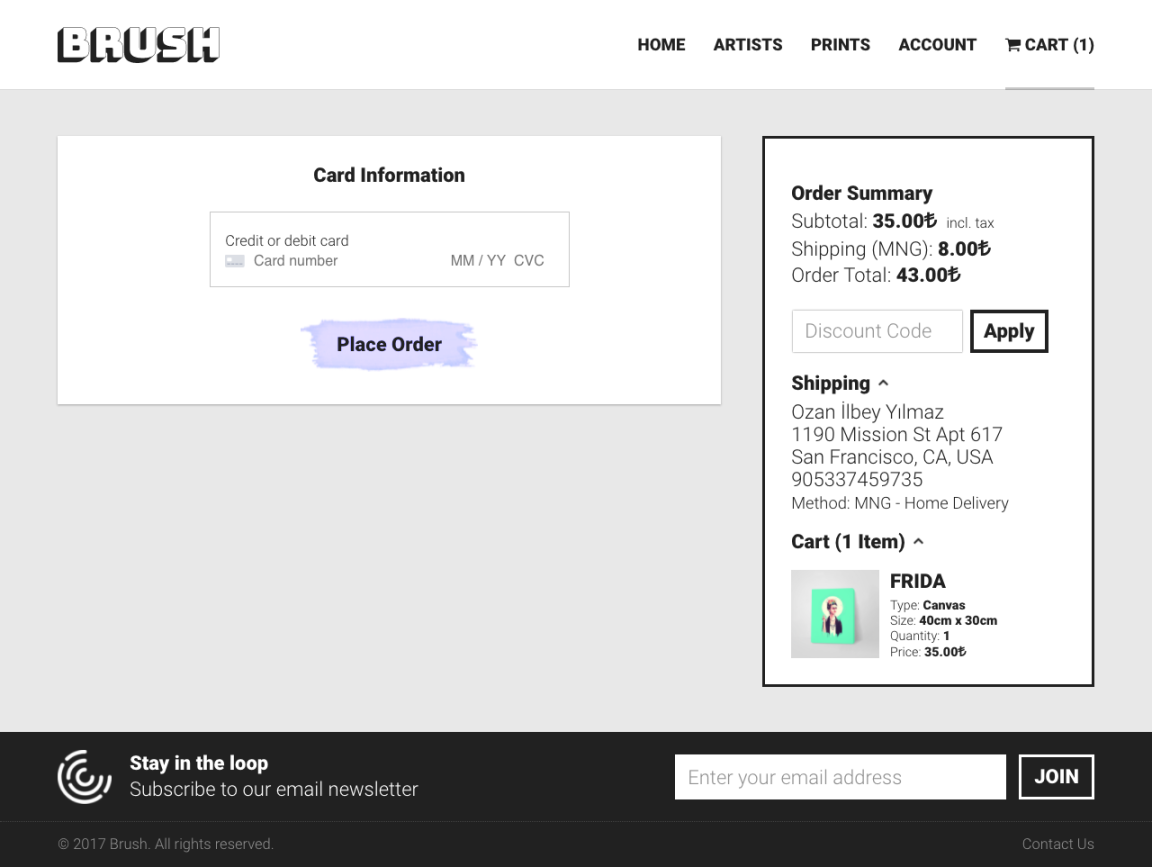Collapse the Shipping section chevron
The width and height of the screenshot is (1152, 867).
pyautogui.click(x=883, y=383)
